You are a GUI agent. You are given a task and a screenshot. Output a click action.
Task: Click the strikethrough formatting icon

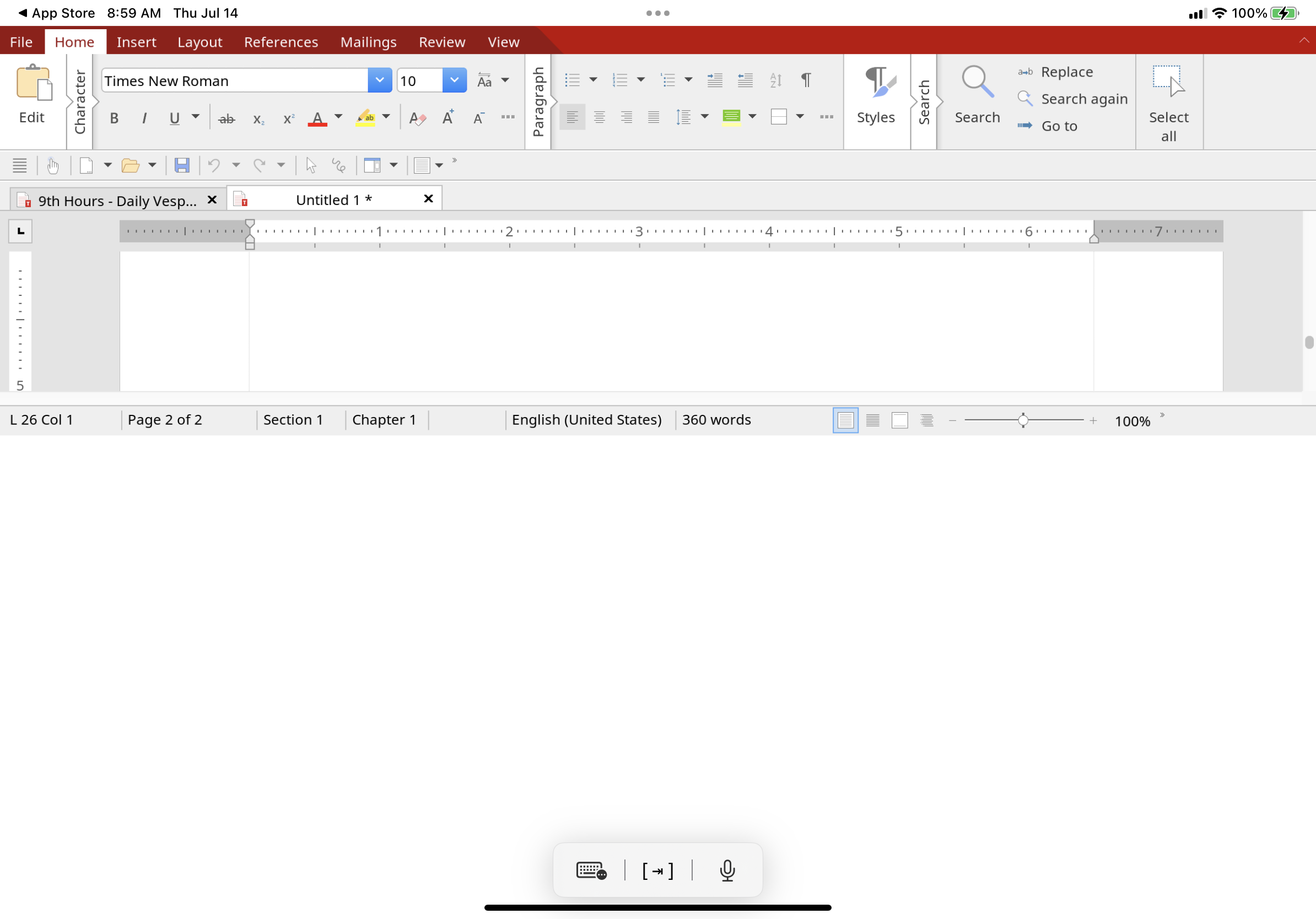click(226, 118)
